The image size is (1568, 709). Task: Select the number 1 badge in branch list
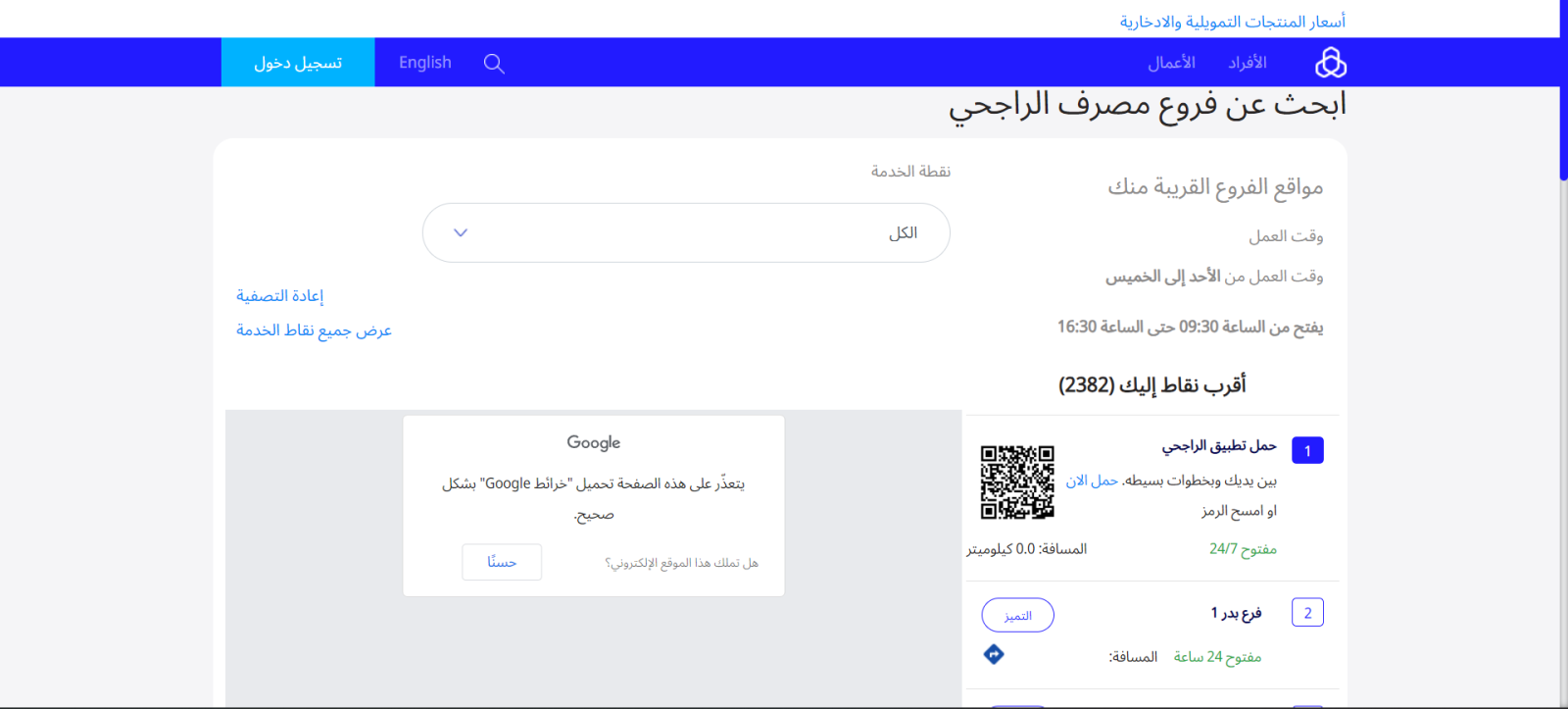[x=1307, y=450]
